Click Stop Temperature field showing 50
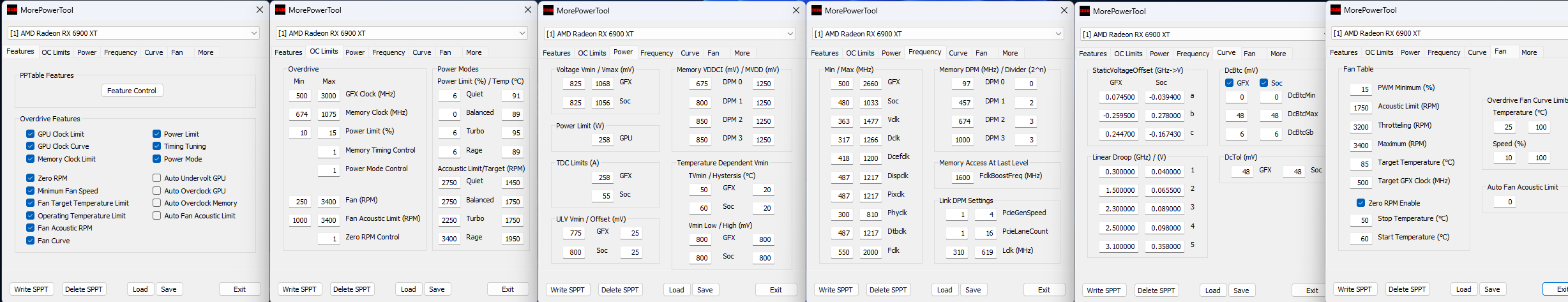Viewport: 1568px width, 302px height. click(1361, 220)
